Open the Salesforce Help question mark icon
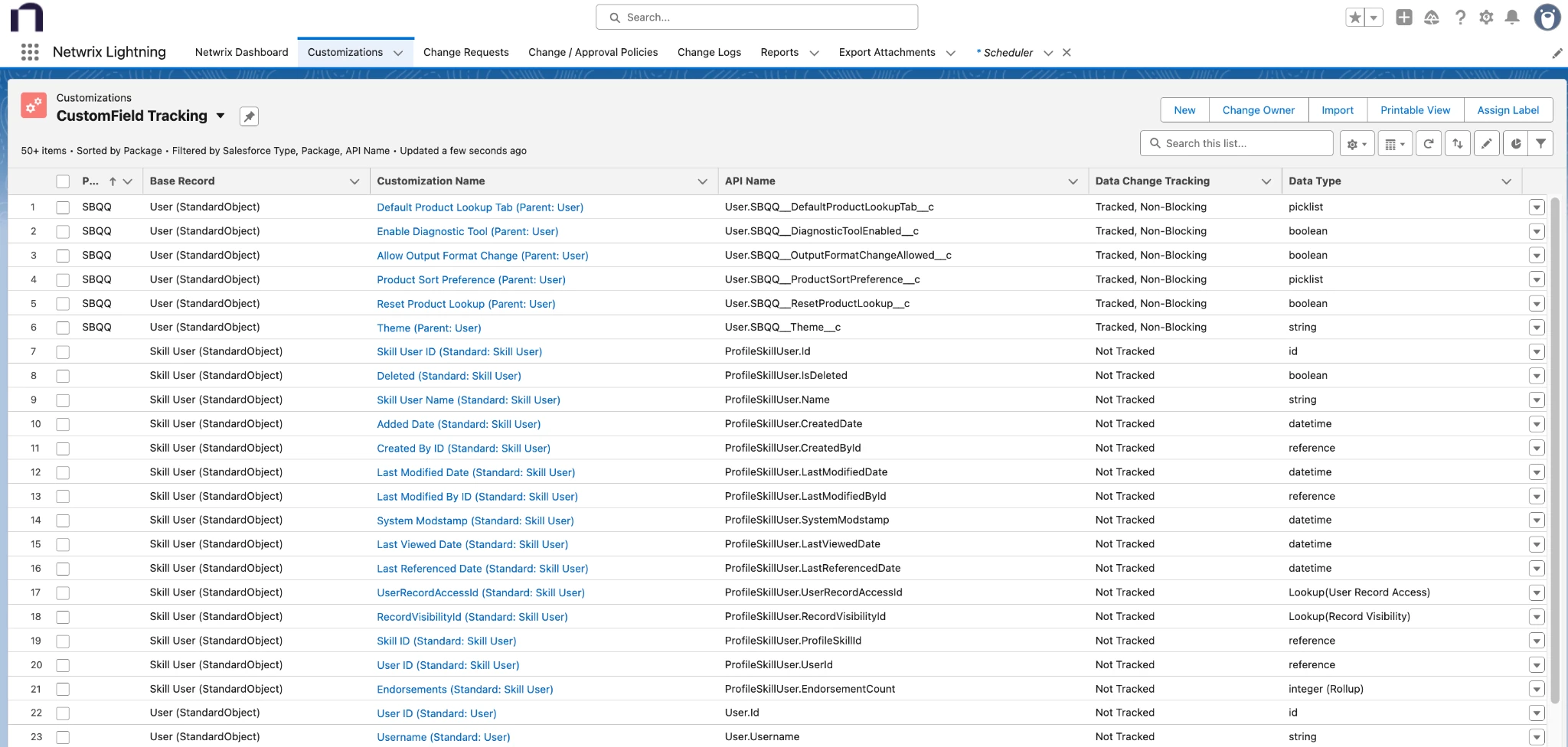Viewport: 1568px width, 747px height. 1459,16
